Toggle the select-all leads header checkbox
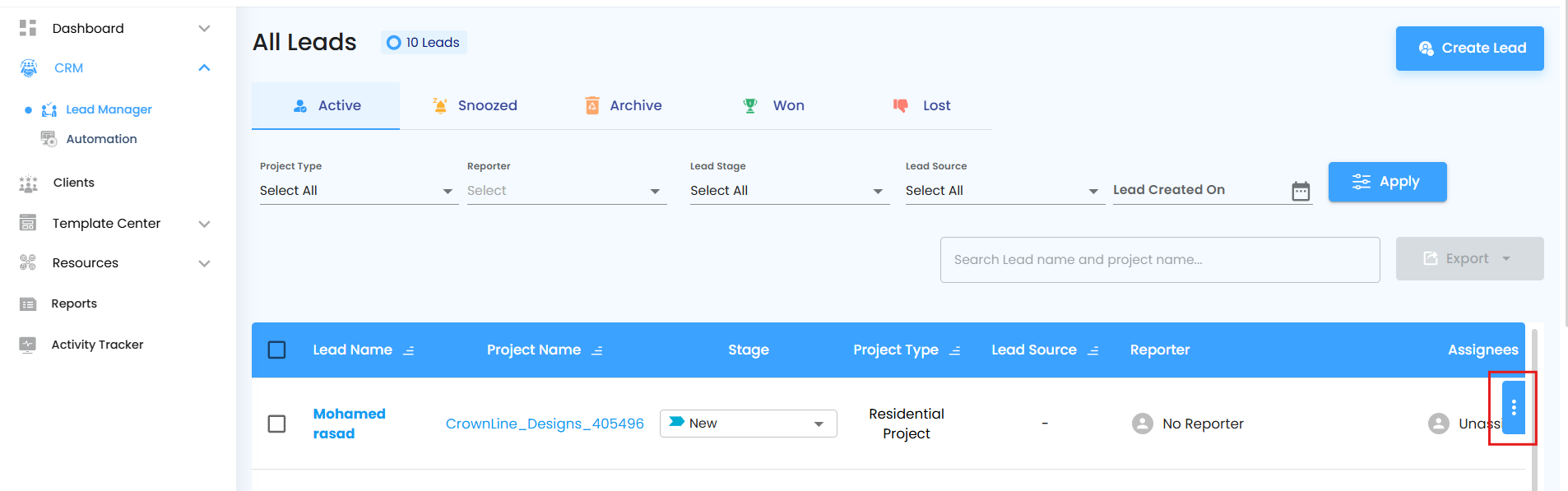Image resolution: width=1568 pixels, height=491 pixels. point(277,350)
